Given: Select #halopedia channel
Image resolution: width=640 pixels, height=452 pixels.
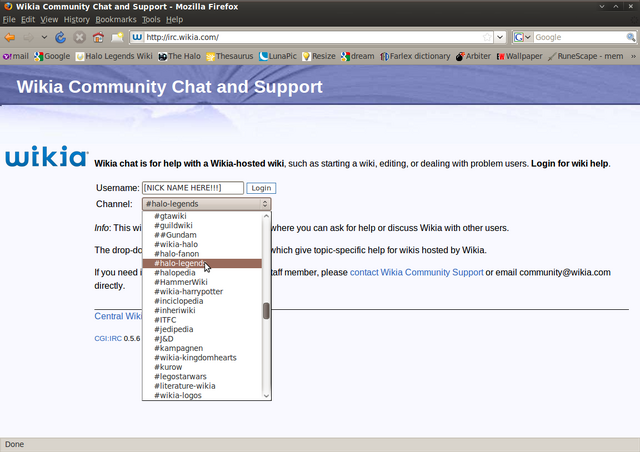Looking at the screenshot, I should 202,273.
